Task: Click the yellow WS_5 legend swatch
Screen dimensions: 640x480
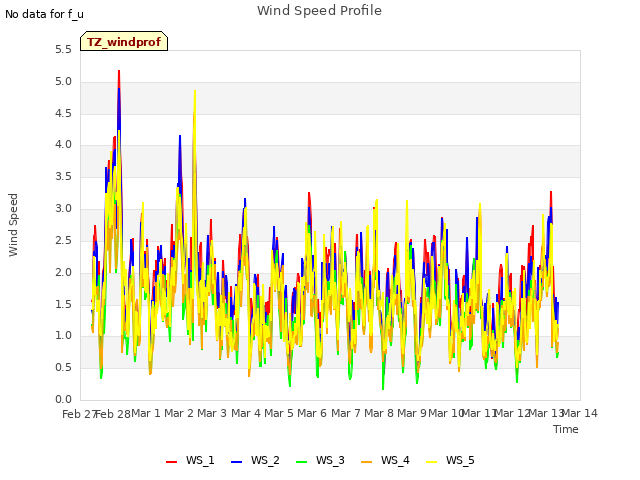Action: 431,462
